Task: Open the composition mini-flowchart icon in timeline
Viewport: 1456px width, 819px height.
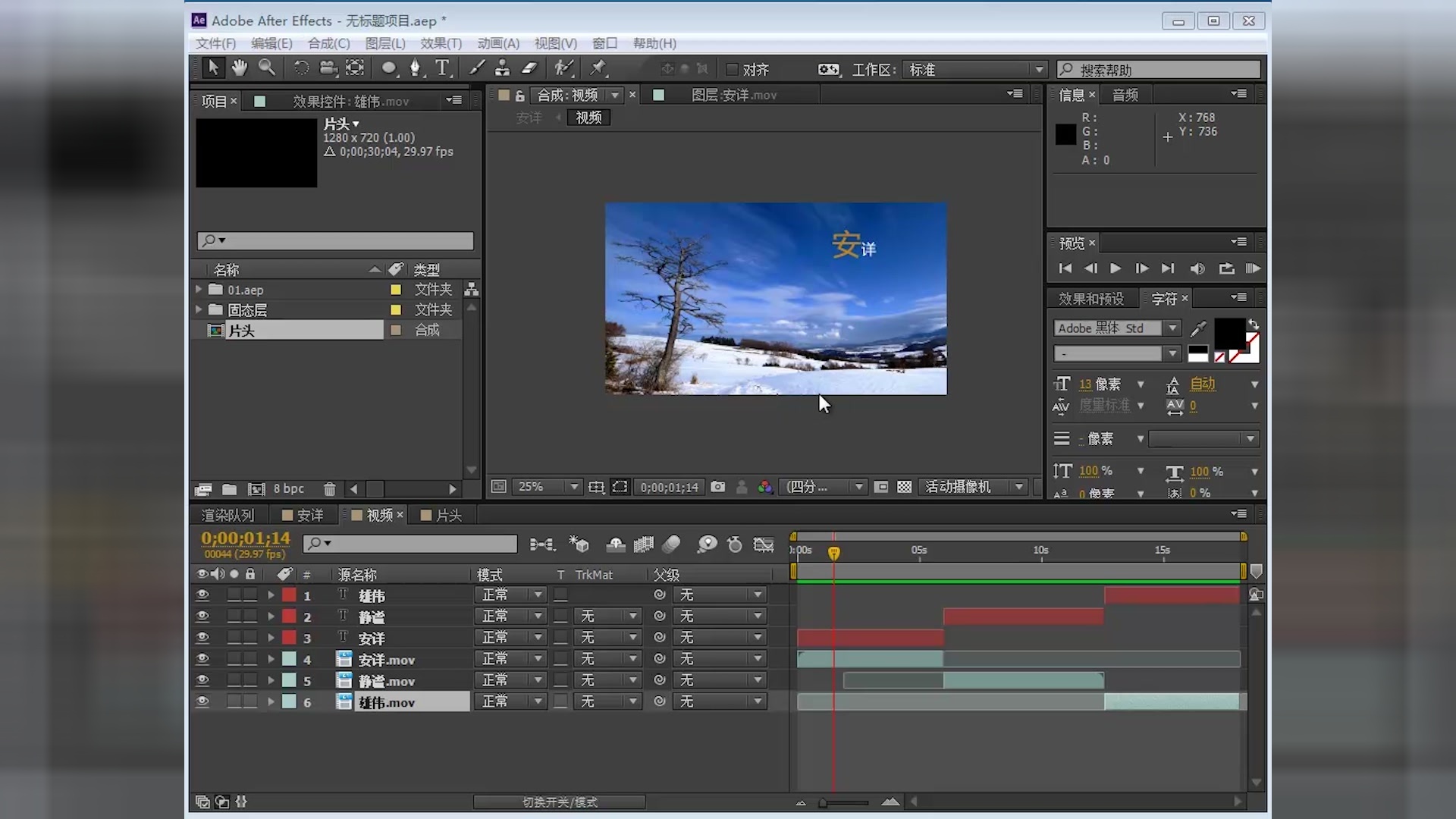Action: (541, 544)
